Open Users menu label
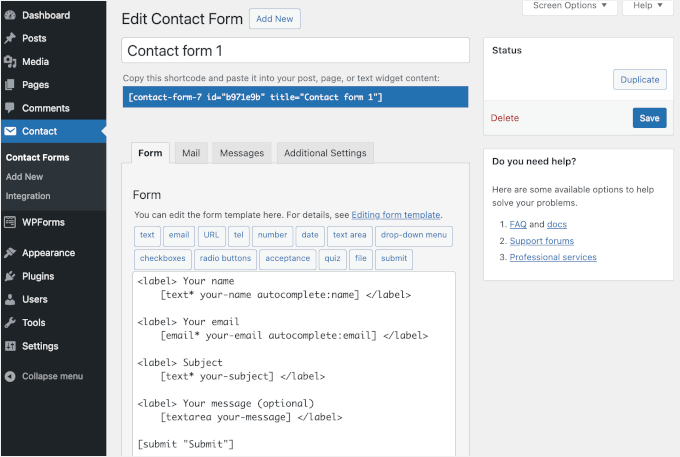 point(35,300)
